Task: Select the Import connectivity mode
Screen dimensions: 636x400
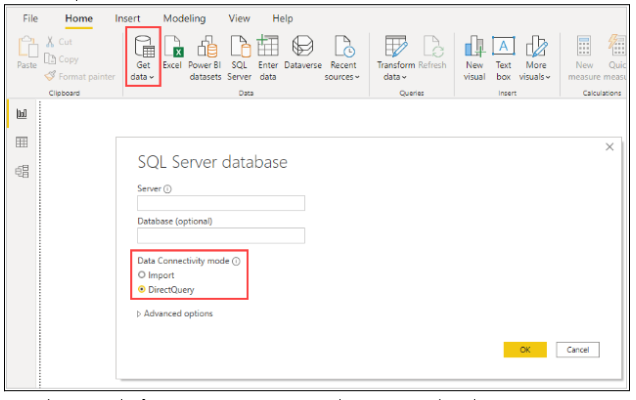Action: [142, 274]
